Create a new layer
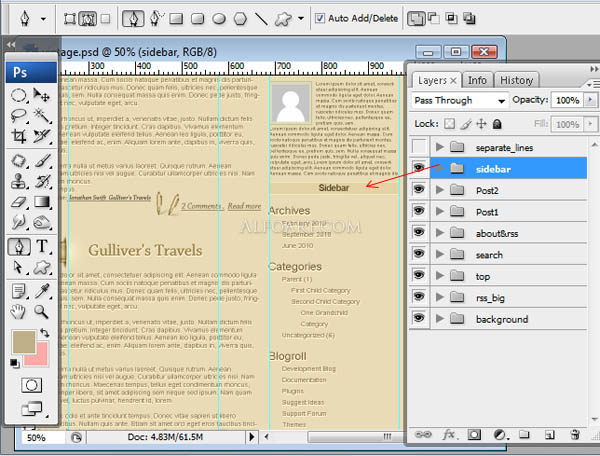 coord(549,435)
